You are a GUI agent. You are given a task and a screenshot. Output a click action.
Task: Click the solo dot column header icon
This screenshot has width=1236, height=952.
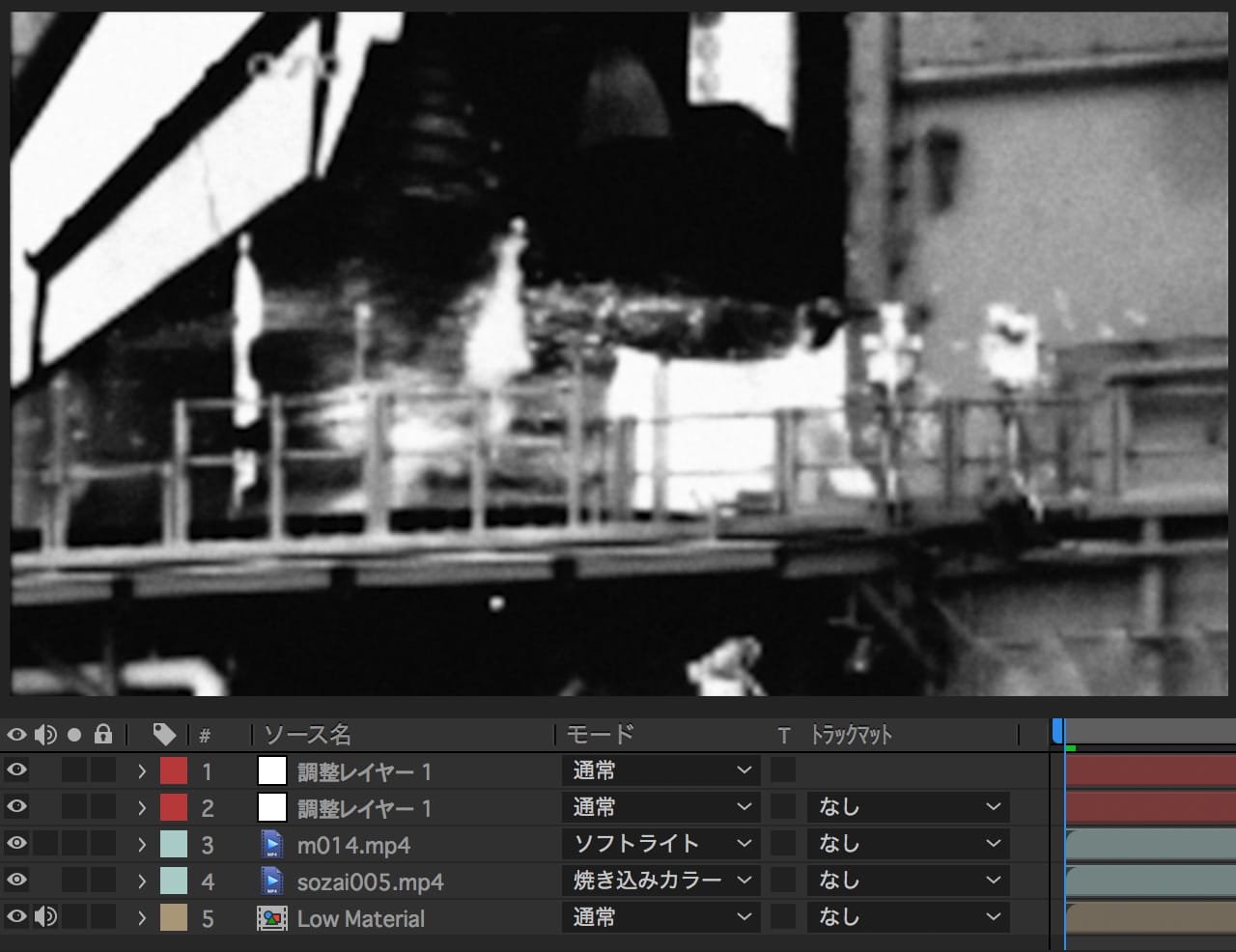click(74, 736)
